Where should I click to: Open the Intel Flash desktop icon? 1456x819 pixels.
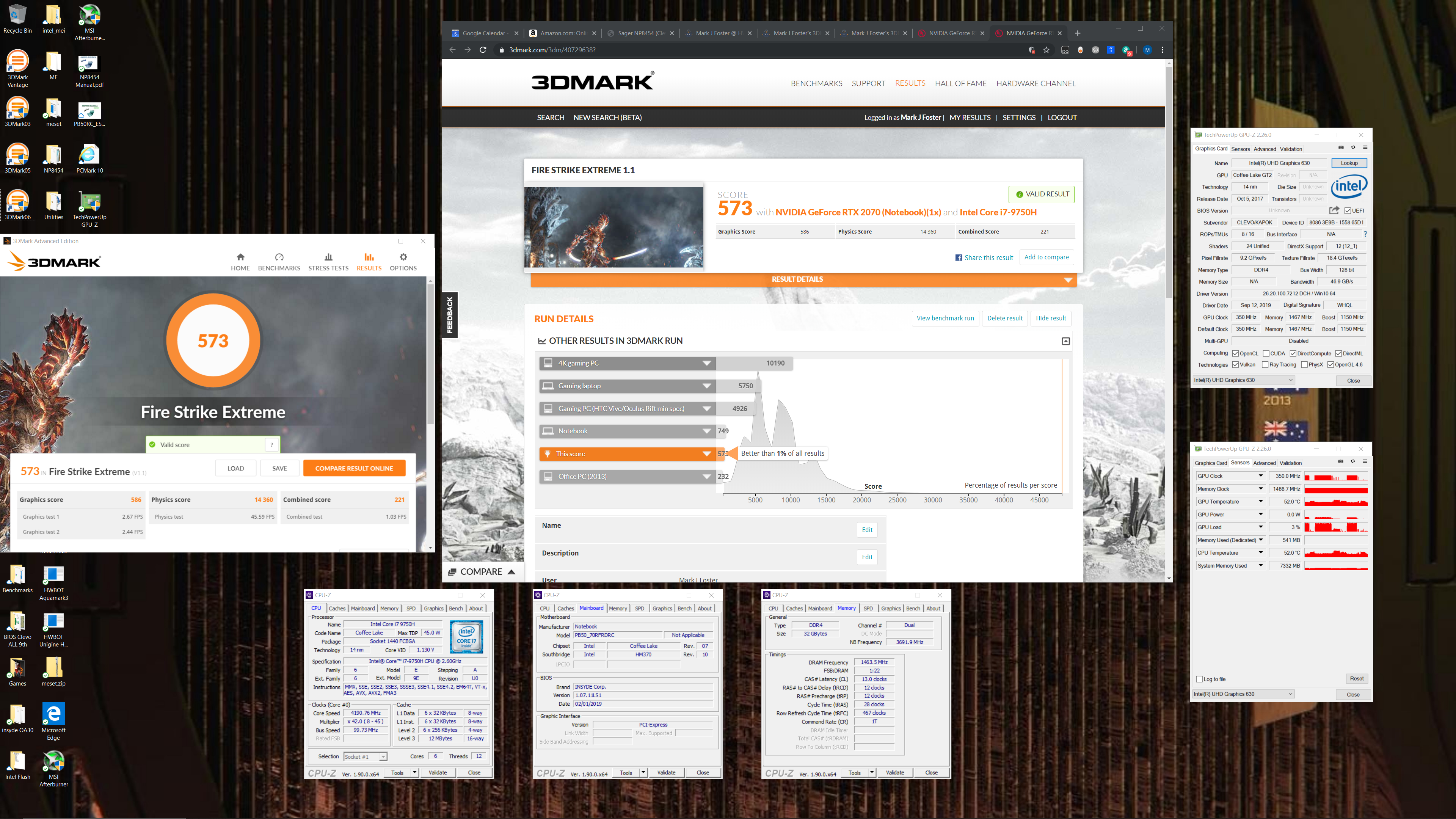click(17, 765)
